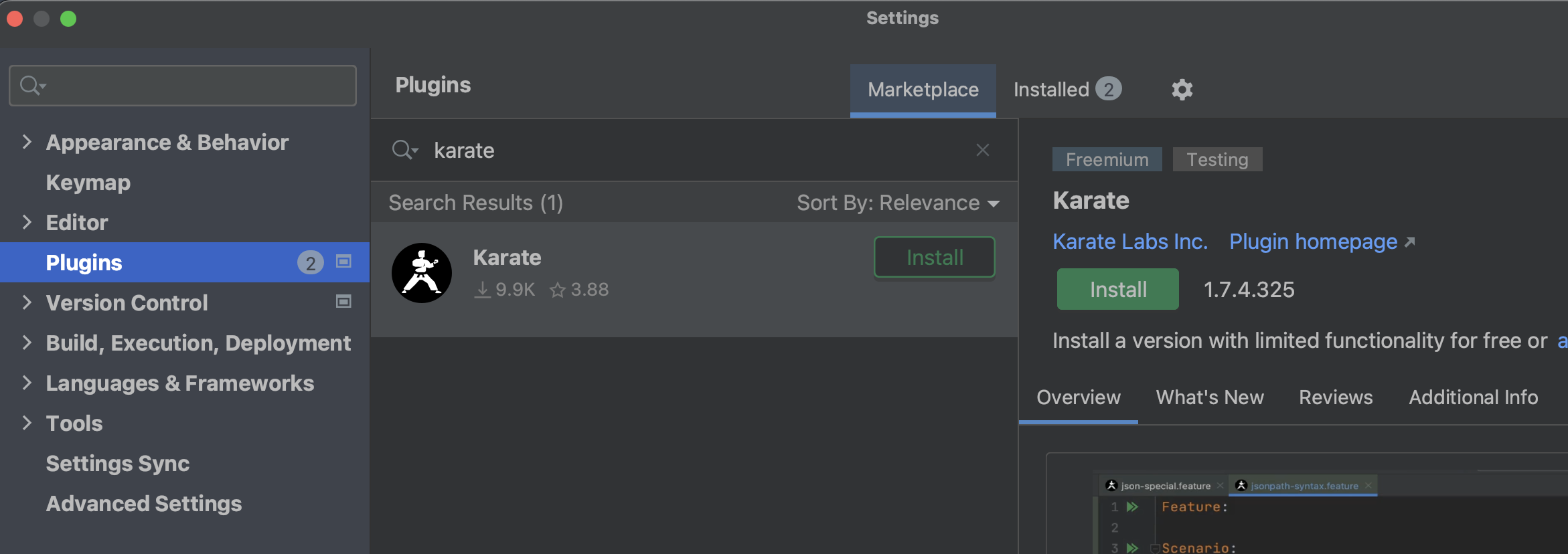This screenshot has width=1568, height=554.
Task: Click the star rating 3.88
Action: point(579,290)
